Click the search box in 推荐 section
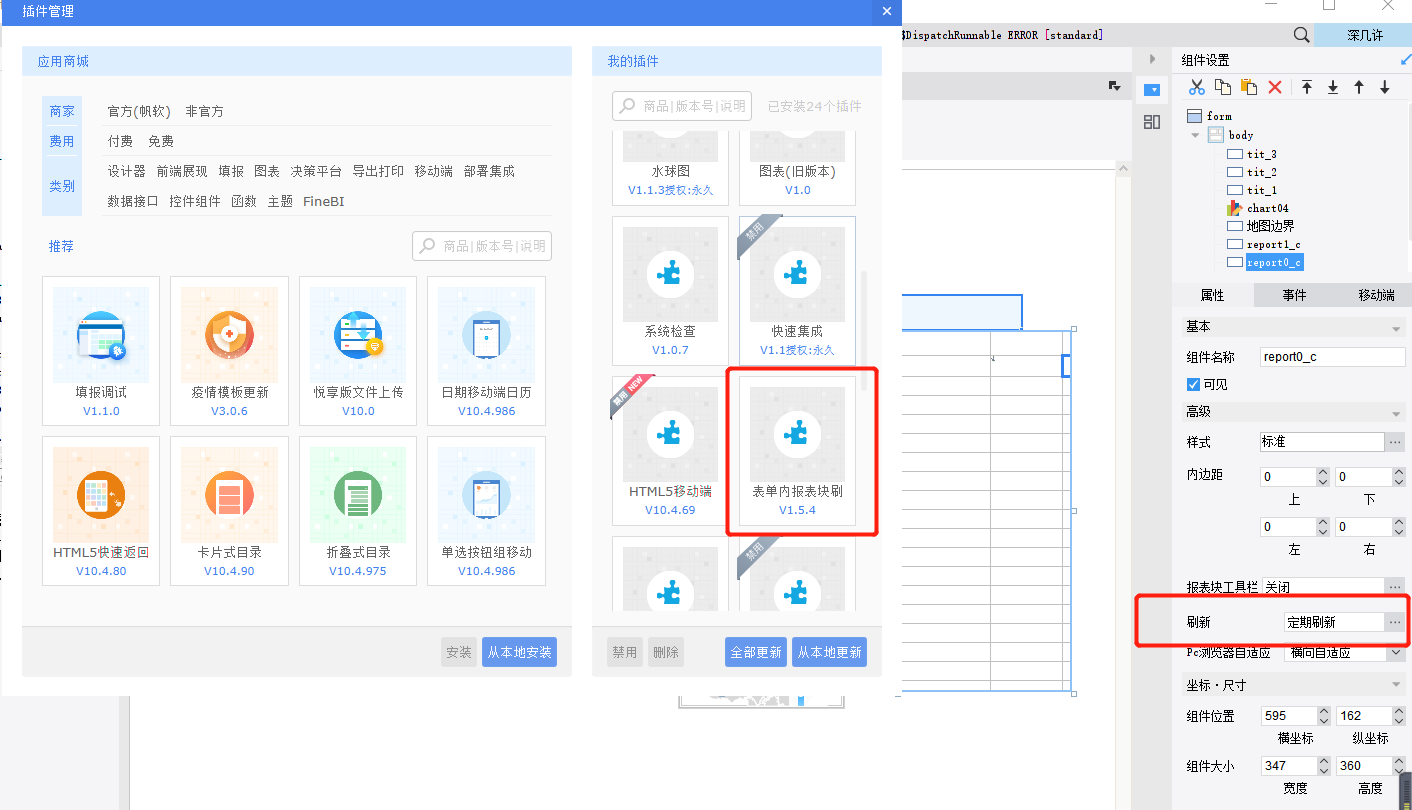Viewport: 1412px width, 810px height. click(x=482, y=246)
